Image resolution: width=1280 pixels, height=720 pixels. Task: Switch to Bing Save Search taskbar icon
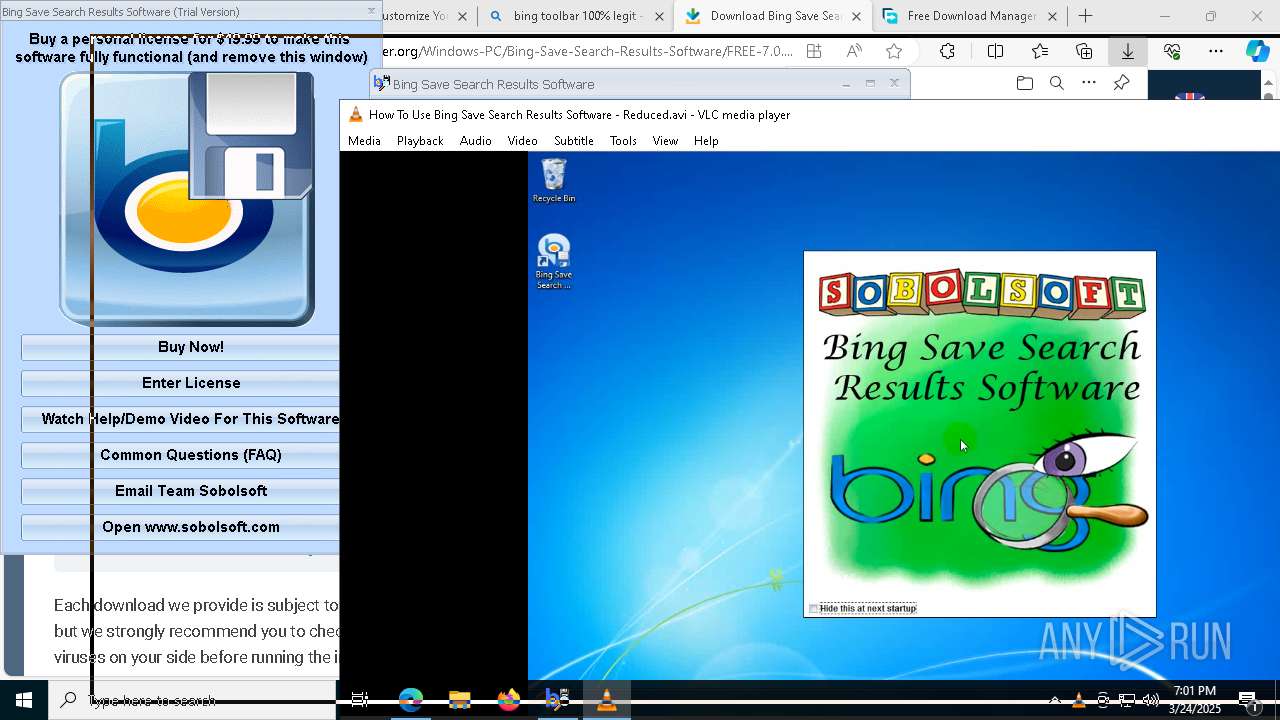coord(557,700)
